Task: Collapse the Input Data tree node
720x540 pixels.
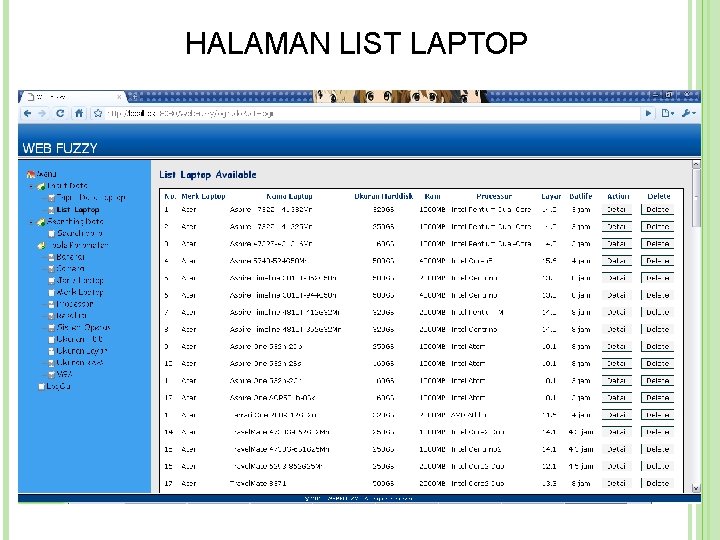Action: point(31,186)
